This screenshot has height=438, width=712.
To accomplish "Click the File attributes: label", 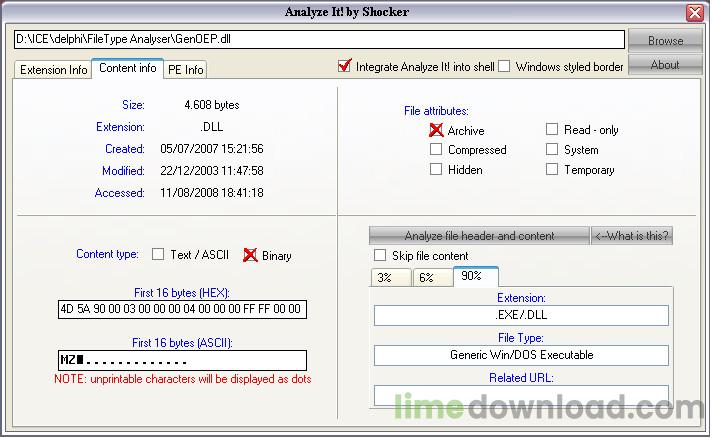I will coord(436,111).
